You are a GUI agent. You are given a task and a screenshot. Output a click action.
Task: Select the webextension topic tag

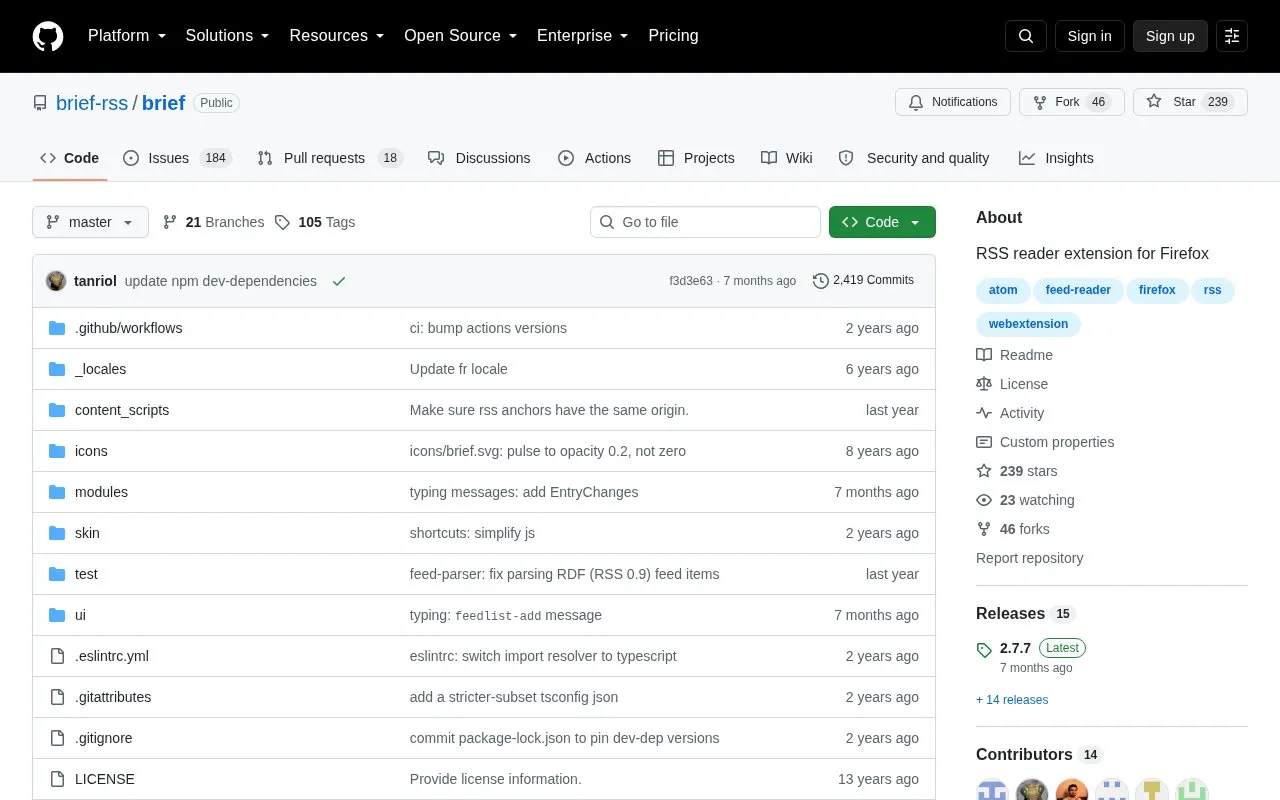pos(1028,324)
